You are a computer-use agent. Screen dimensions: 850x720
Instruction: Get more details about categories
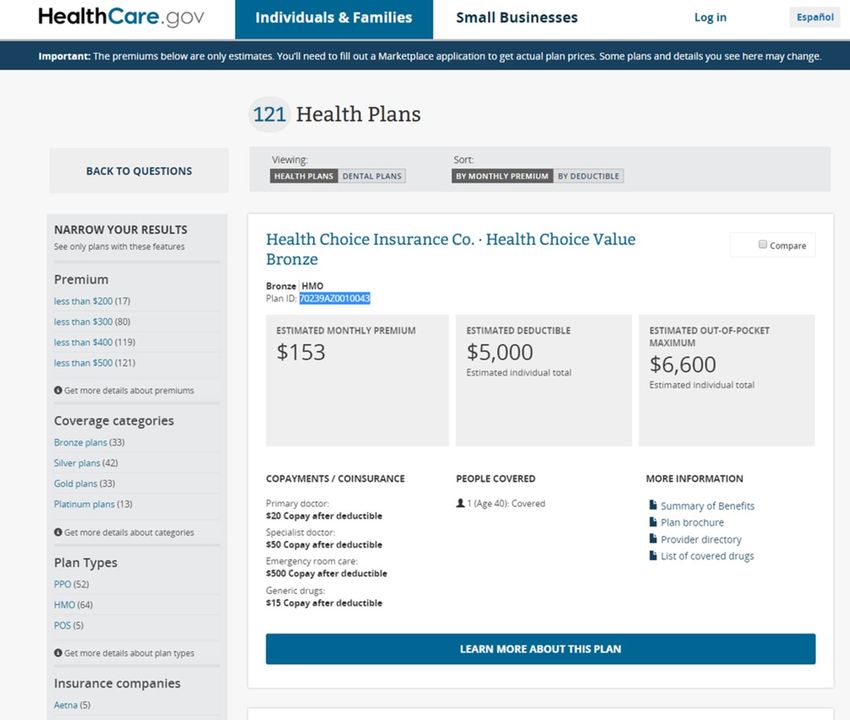tap(129, 532)
